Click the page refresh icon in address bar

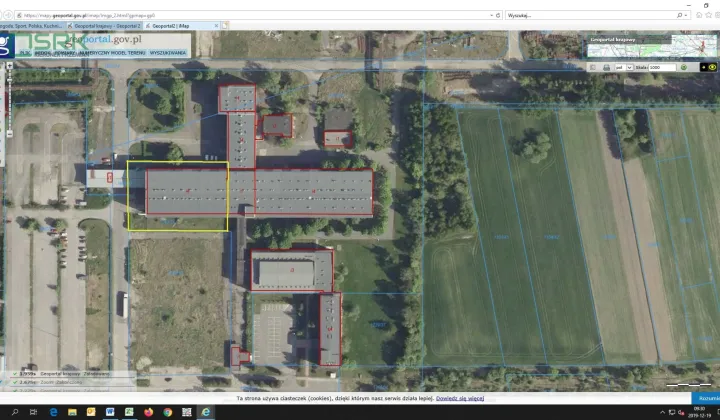[498, 15]
